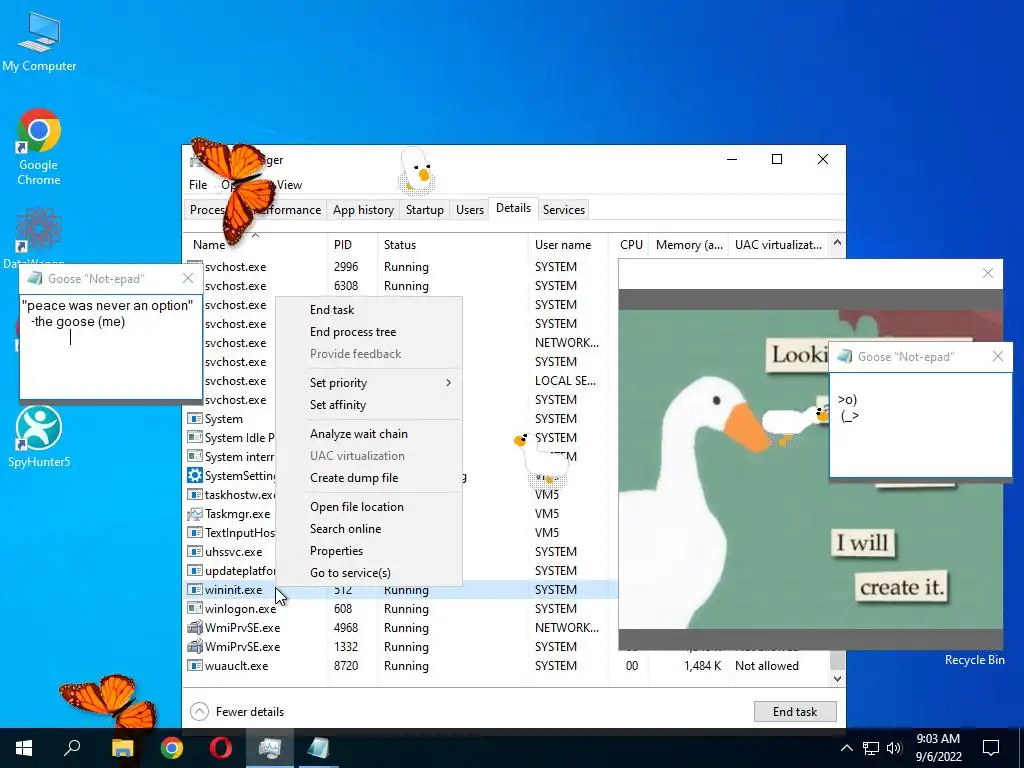
Task: Close the goose meme image window
Action: pyautogui.click(x=988, y=274)
